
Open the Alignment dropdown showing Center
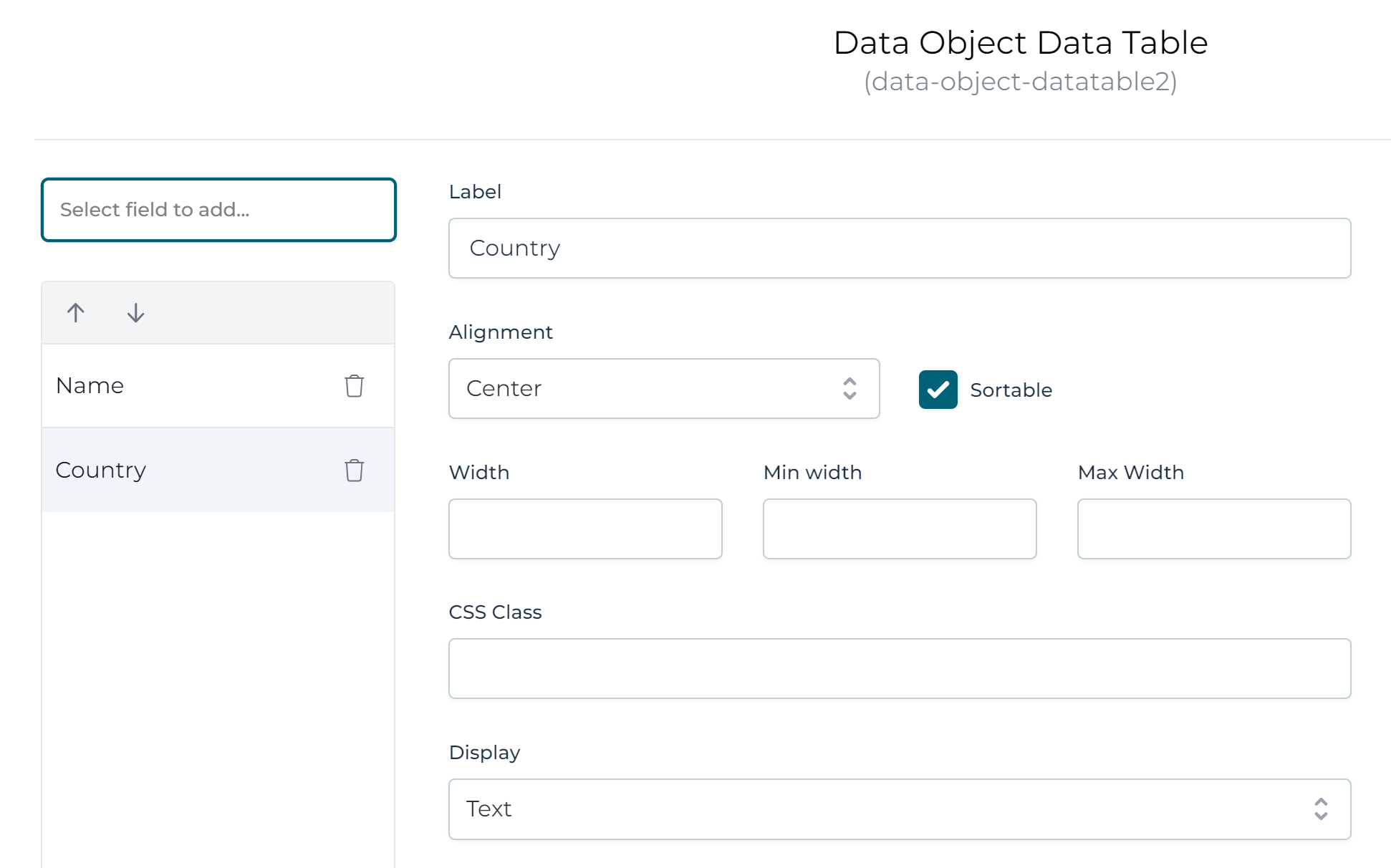coord(663,389)
